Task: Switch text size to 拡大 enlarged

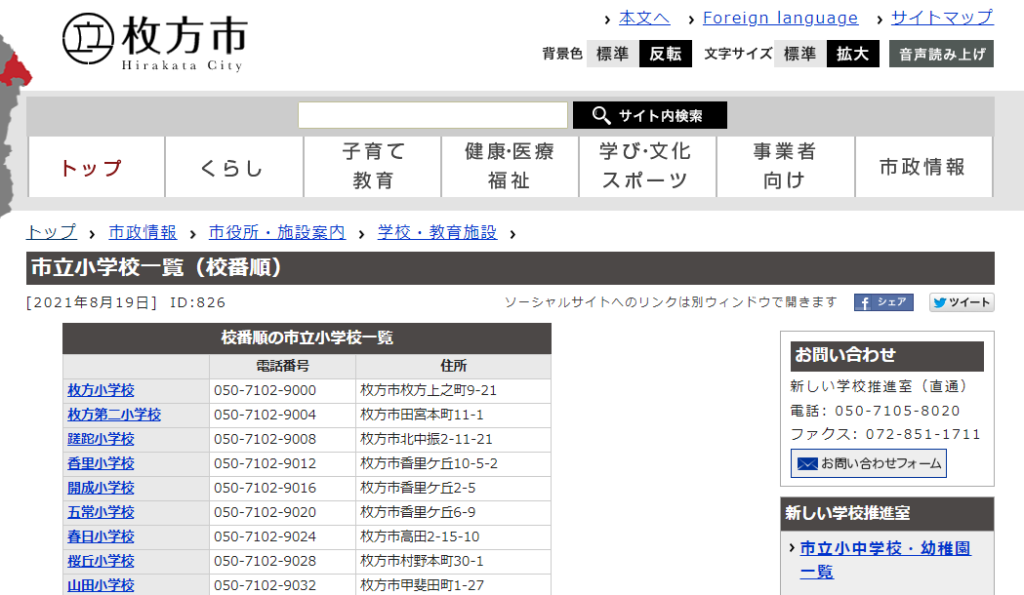Action: click(x=852, y=53)
